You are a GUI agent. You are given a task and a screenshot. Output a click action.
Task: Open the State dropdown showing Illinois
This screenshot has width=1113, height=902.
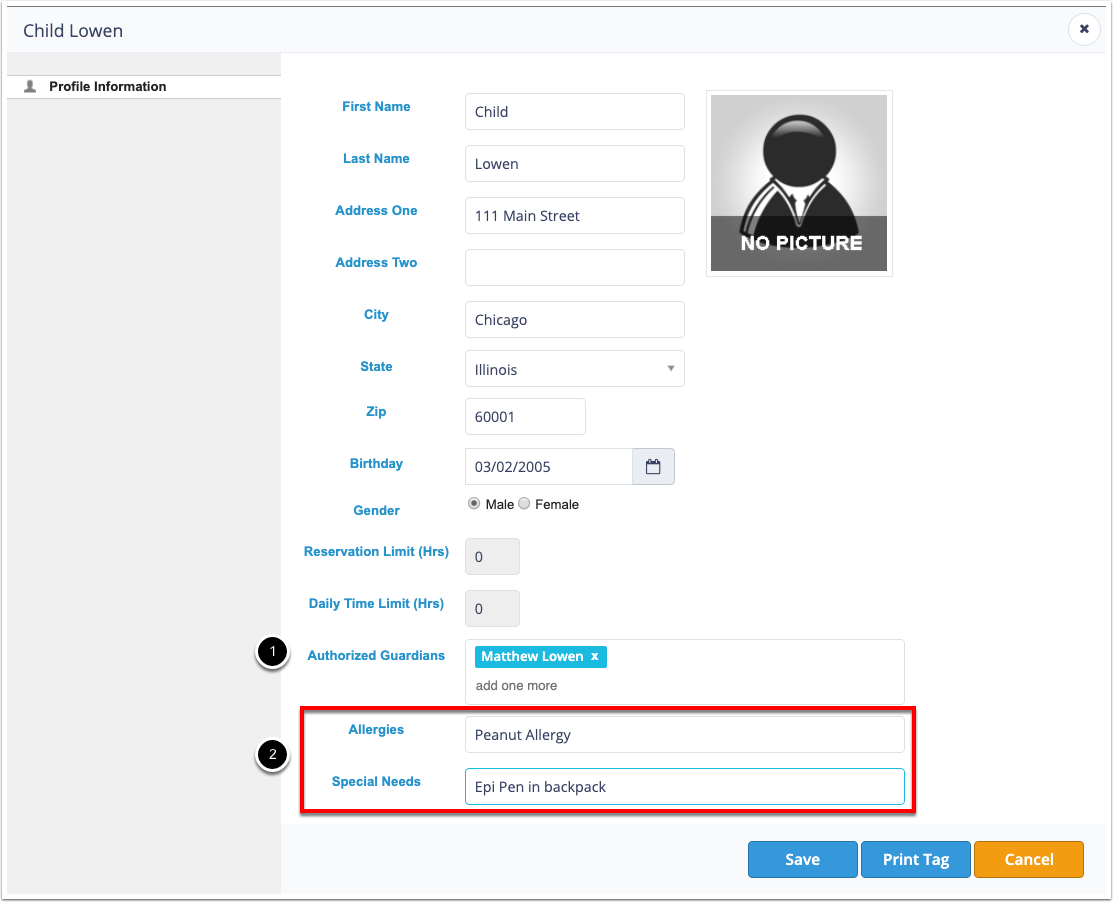click(x=574, y=369)
